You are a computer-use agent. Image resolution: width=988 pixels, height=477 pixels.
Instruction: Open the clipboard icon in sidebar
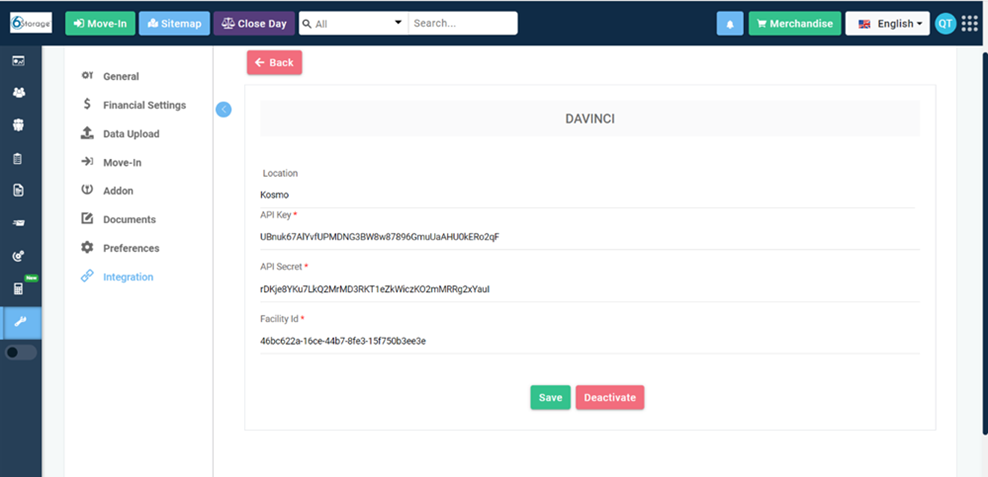pyautogui.click(x=19, y=158)
